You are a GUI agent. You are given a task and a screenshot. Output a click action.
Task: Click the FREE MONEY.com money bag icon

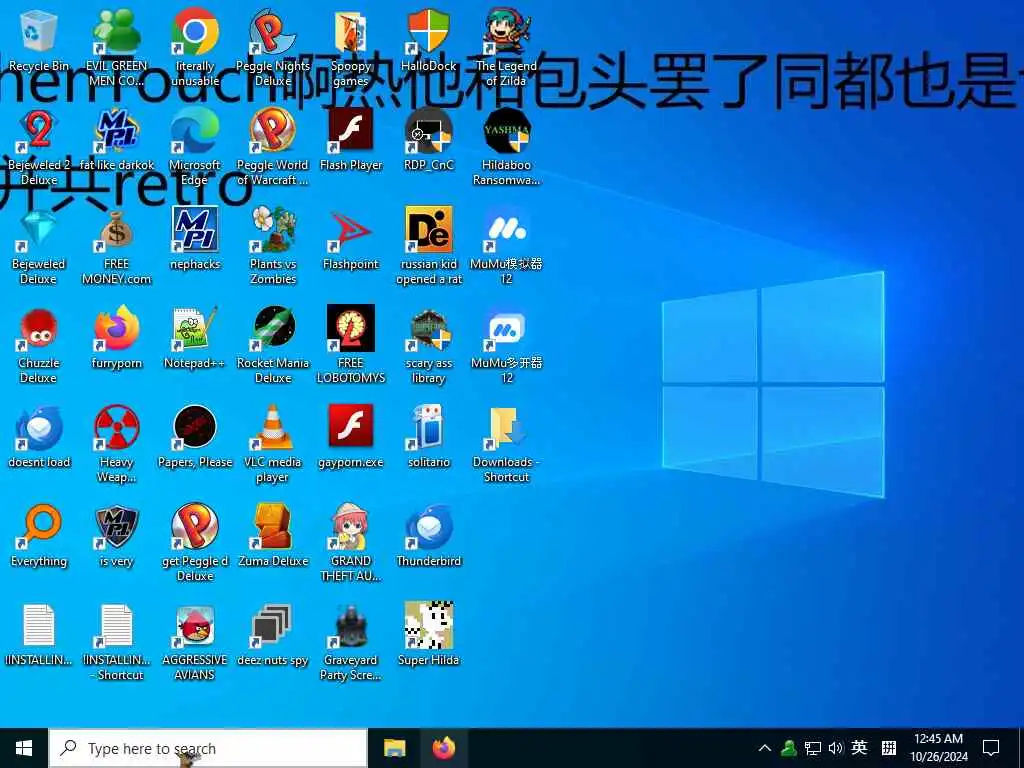[x=116, y=230]
